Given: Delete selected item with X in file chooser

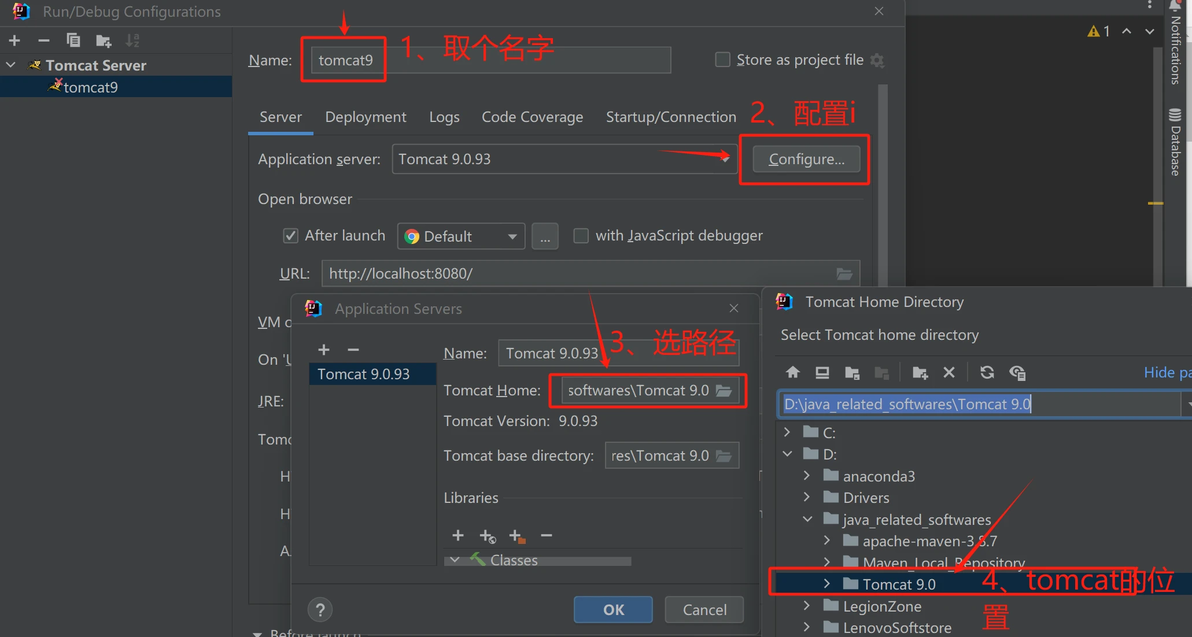Looking at the screenshot, I should pos(949,372).
